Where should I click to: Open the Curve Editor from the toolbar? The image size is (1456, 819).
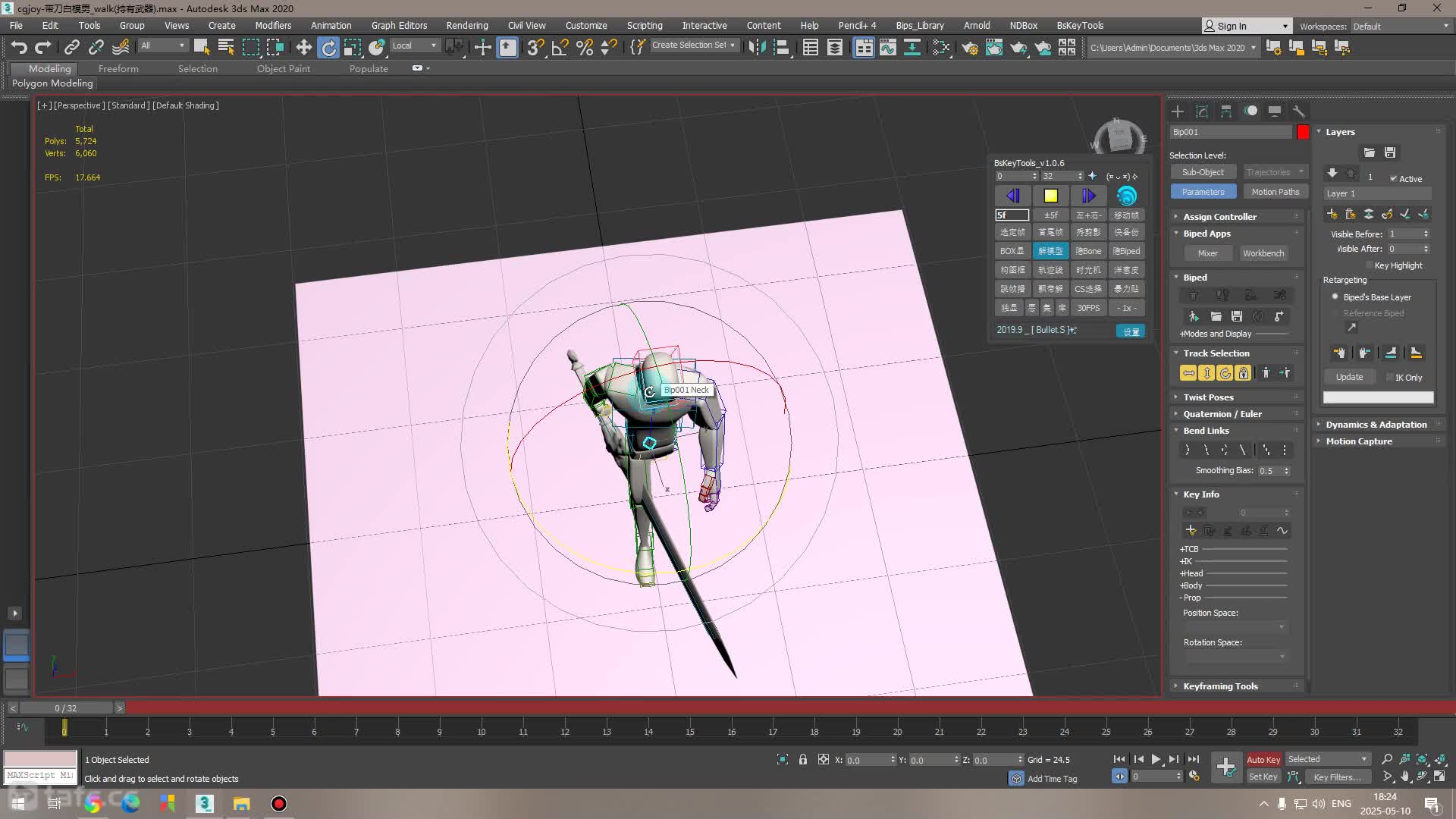point(888,48)
